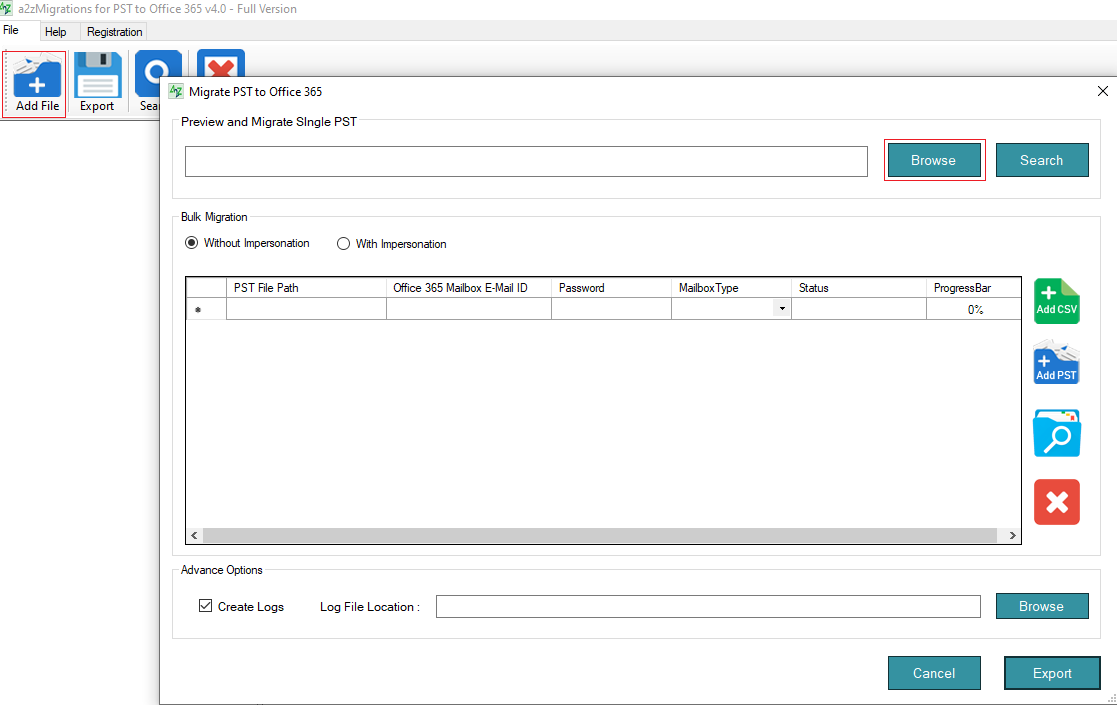Click the Export floppy disk toolbar icon
The height and width of the screenshot is (705, 1117).
97,83
